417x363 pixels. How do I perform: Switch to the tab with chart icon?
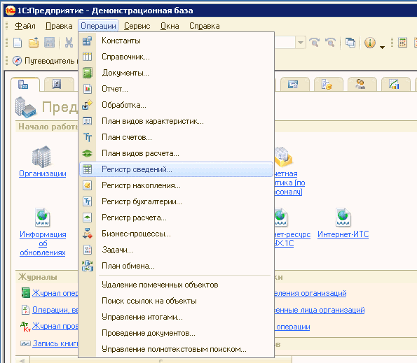395,84
